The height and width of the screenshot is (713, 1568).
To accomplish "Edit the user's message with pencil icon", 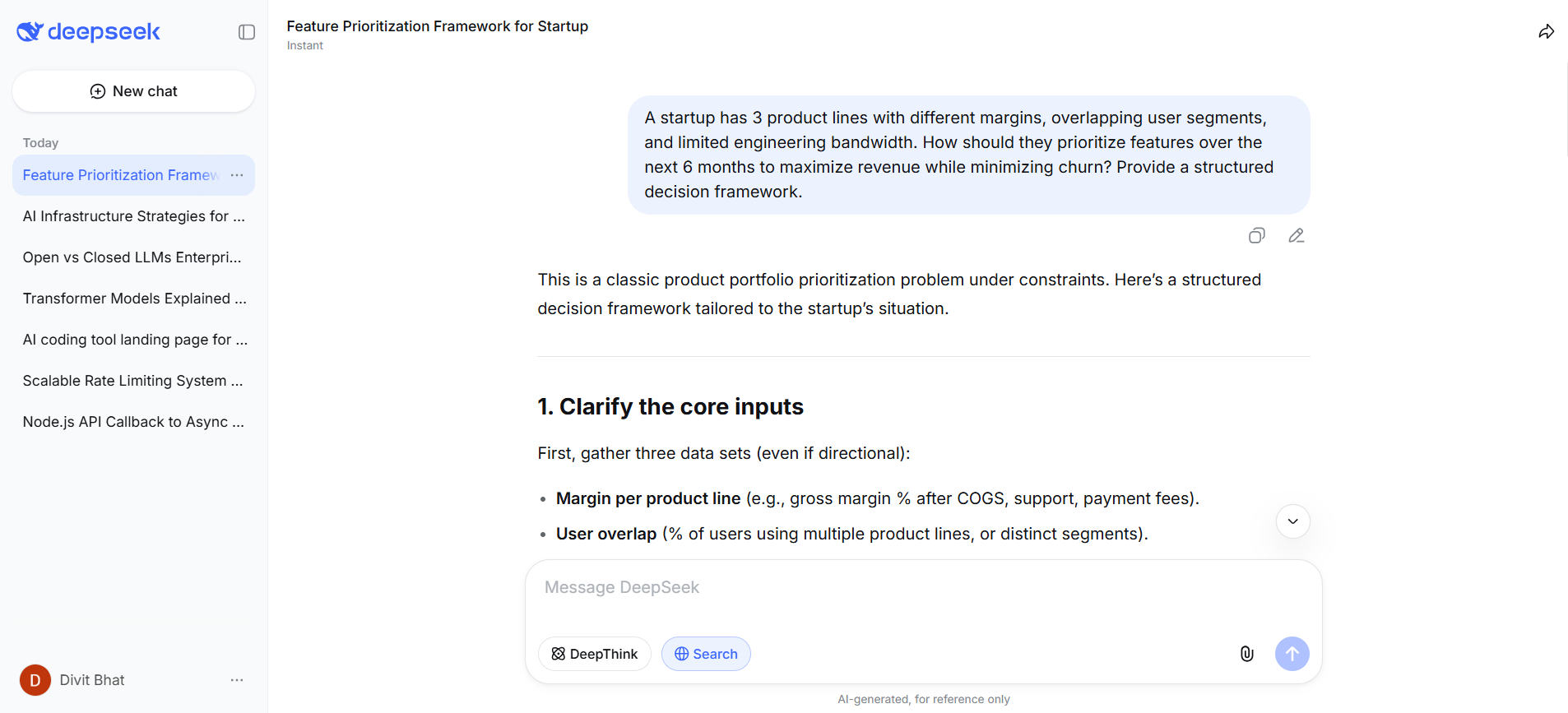I will (x=1296, y=235).
